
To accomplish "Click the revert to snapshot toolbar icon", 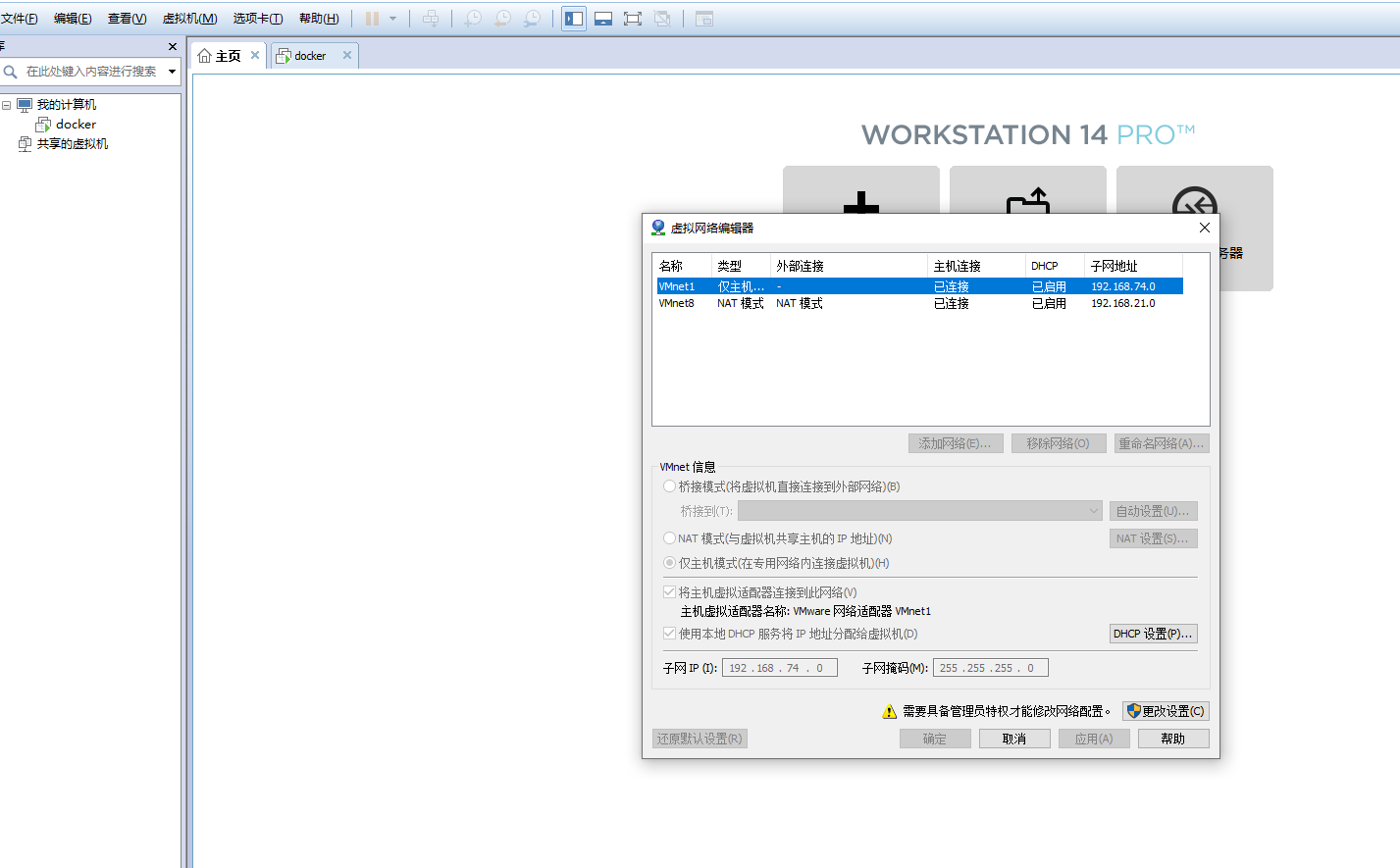I will click(502, 19).
